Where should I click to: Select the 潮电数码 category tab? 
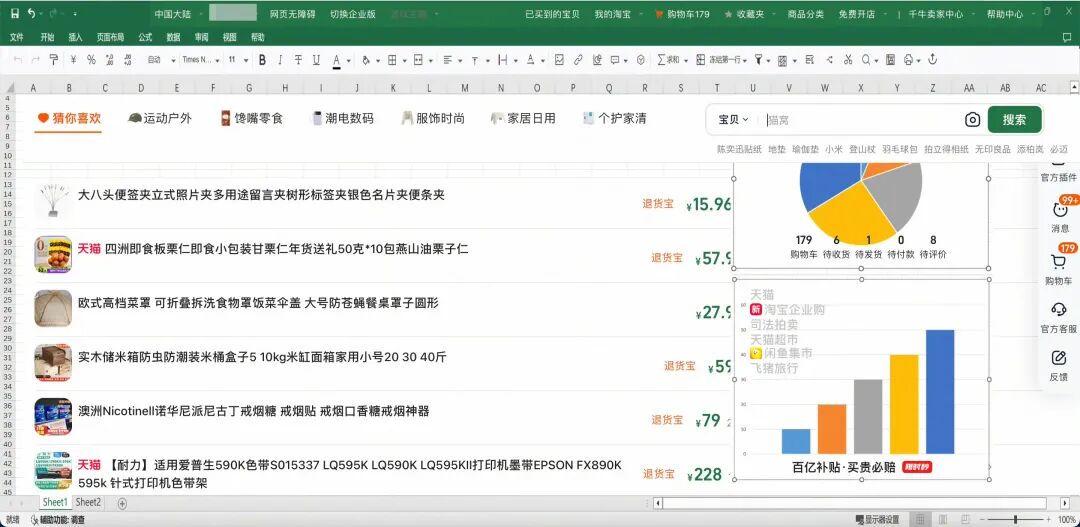[342, 118]
